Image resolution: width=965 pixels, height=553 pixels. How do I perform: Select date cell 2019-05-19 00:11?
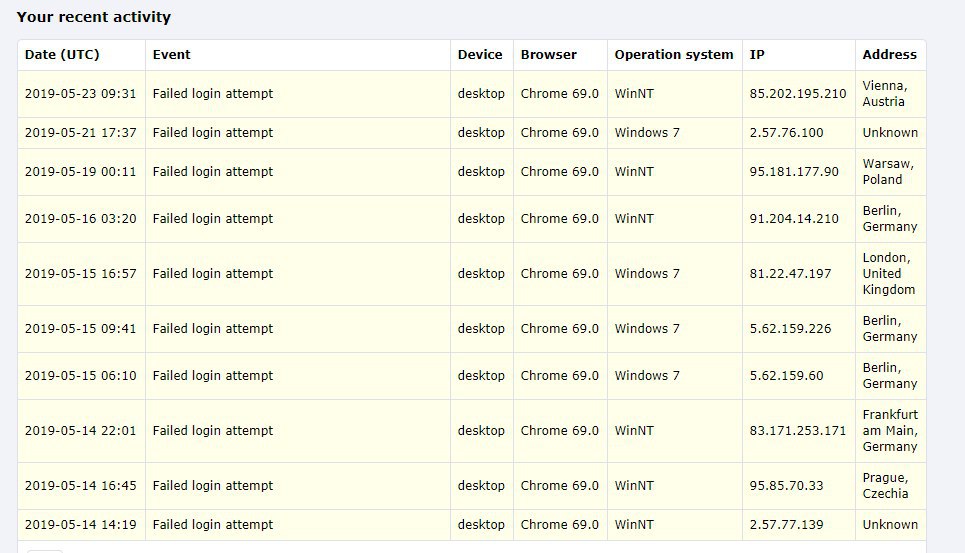pos(81,172)
